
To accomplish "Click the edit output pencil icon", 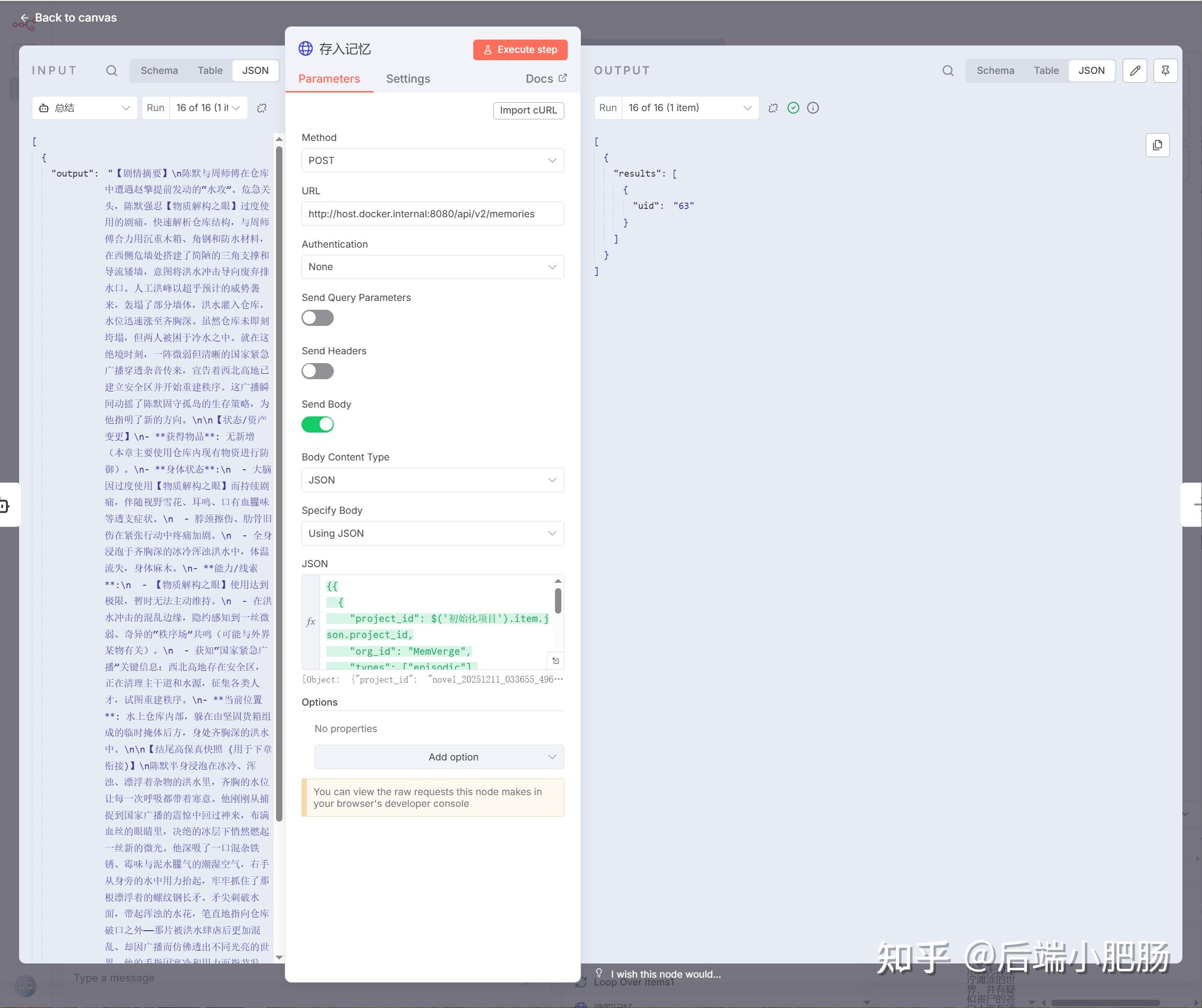I will point(1134,70).
